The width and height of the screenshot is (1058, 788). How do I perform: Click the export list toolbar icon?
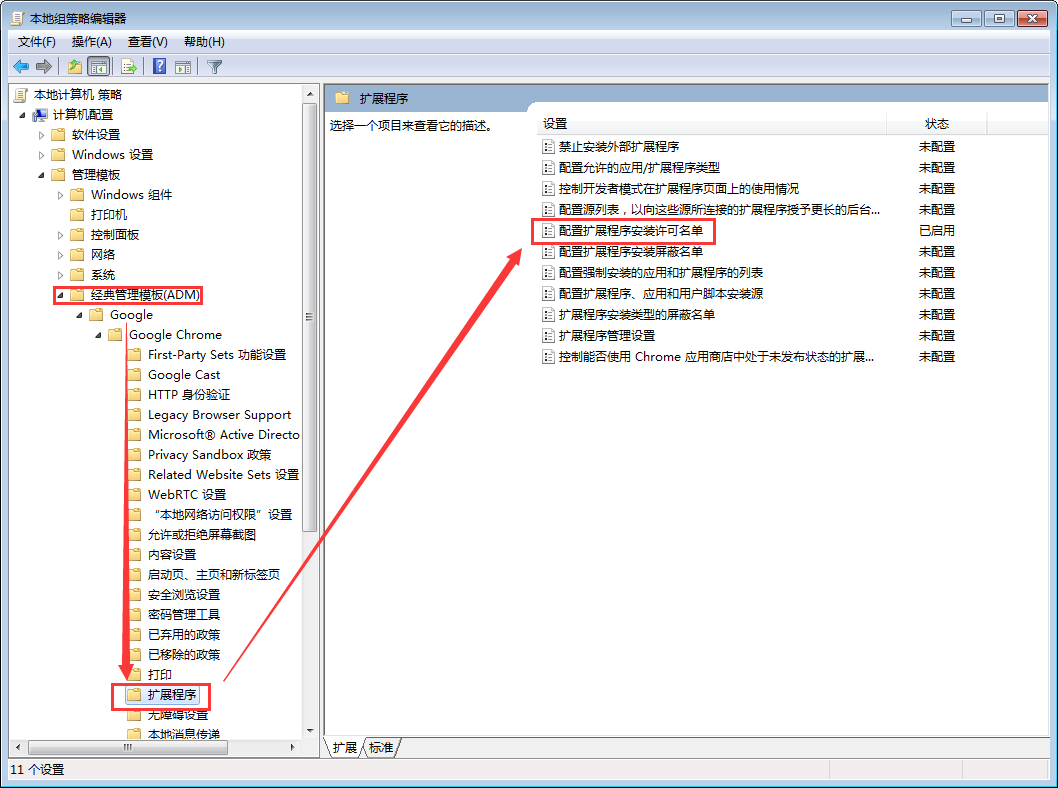126,66
